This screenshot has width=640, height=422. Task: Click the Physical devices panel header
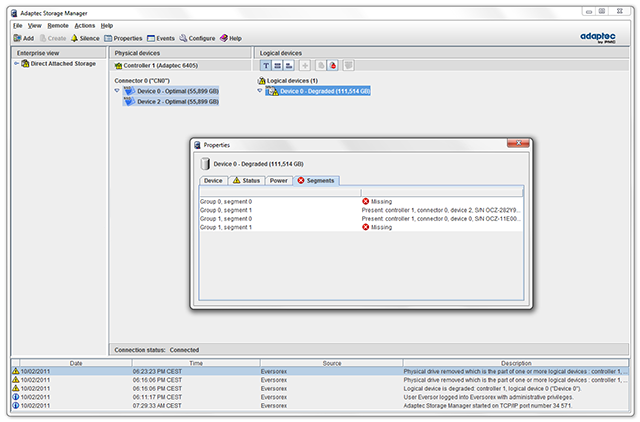(x=180, y=53)
